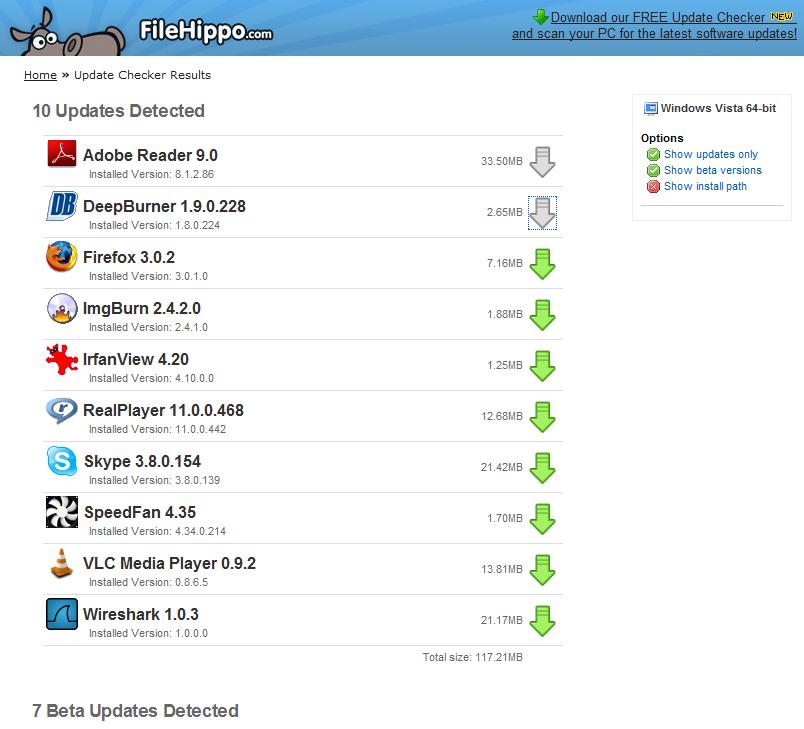This screenshot has height=729, width=804.
Task: Open the Firefox 3.0.2 title
Action: [129, 257]
